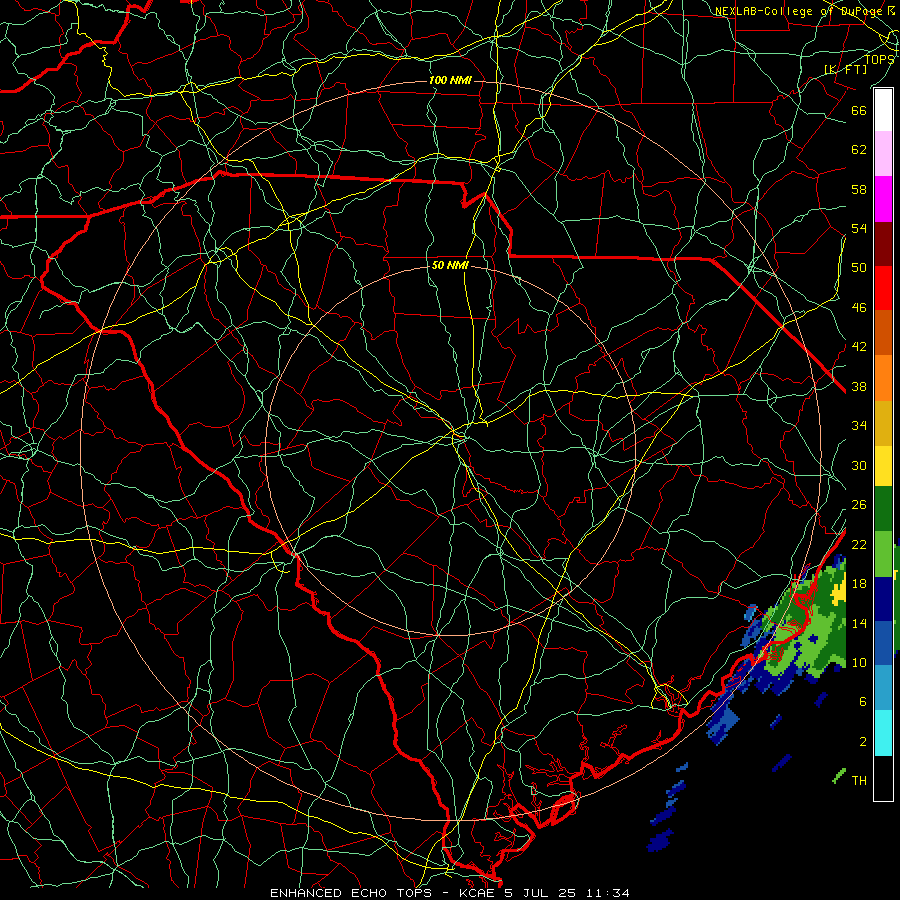
Task: Click the legend value "50"
Action: click(x=859, y=268)
